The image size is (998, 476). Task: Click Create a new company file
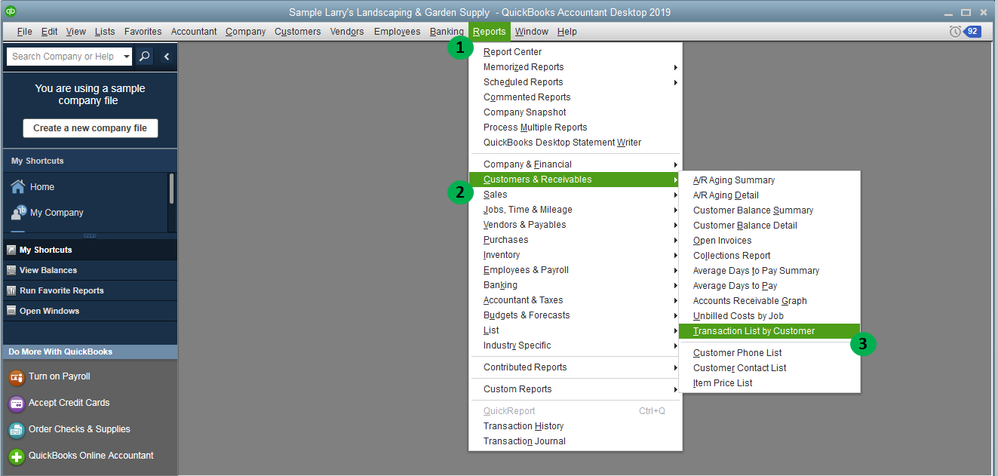click(x=90, y=128)
